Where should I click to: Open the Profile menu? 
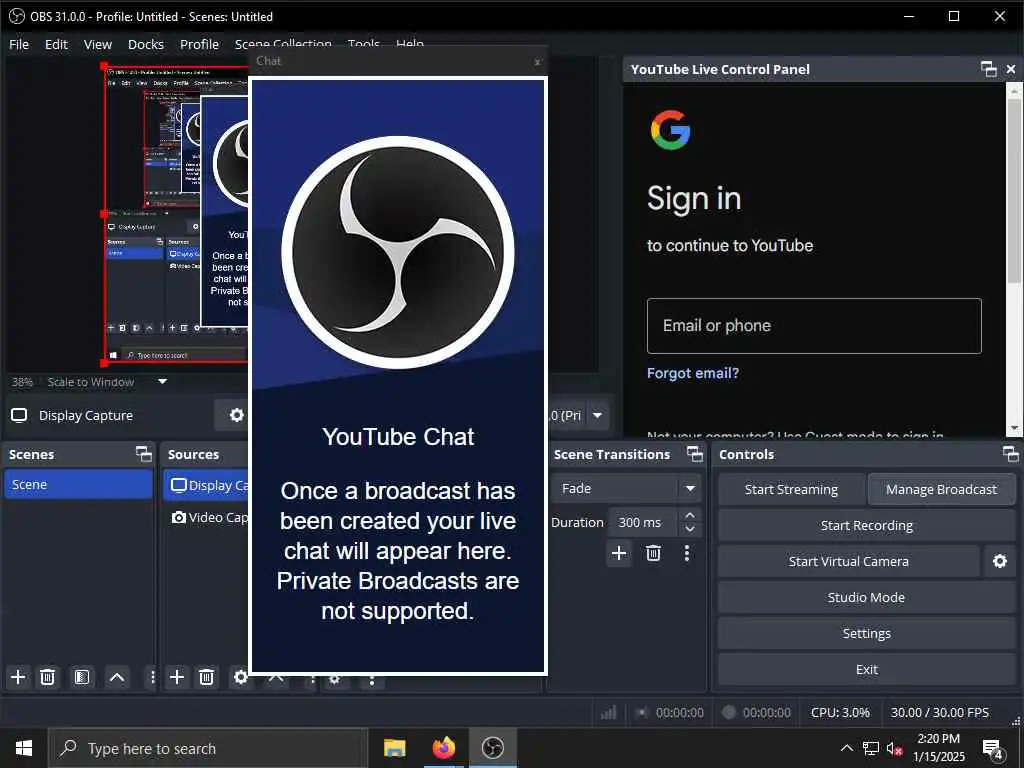[x=199, y=44]
